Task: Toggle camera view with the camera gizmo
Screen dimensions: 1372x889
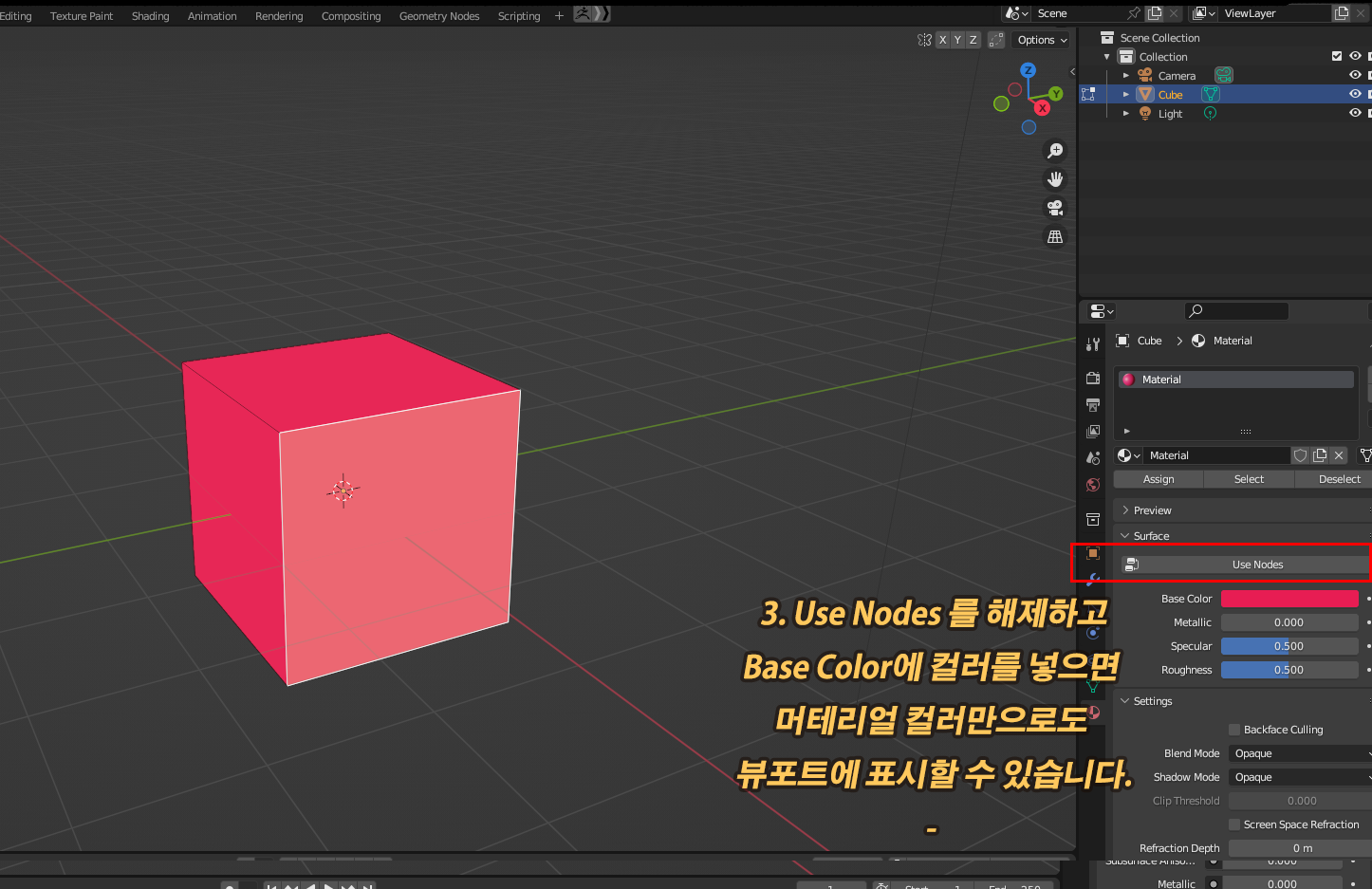Action: (x=1055, y=208)
